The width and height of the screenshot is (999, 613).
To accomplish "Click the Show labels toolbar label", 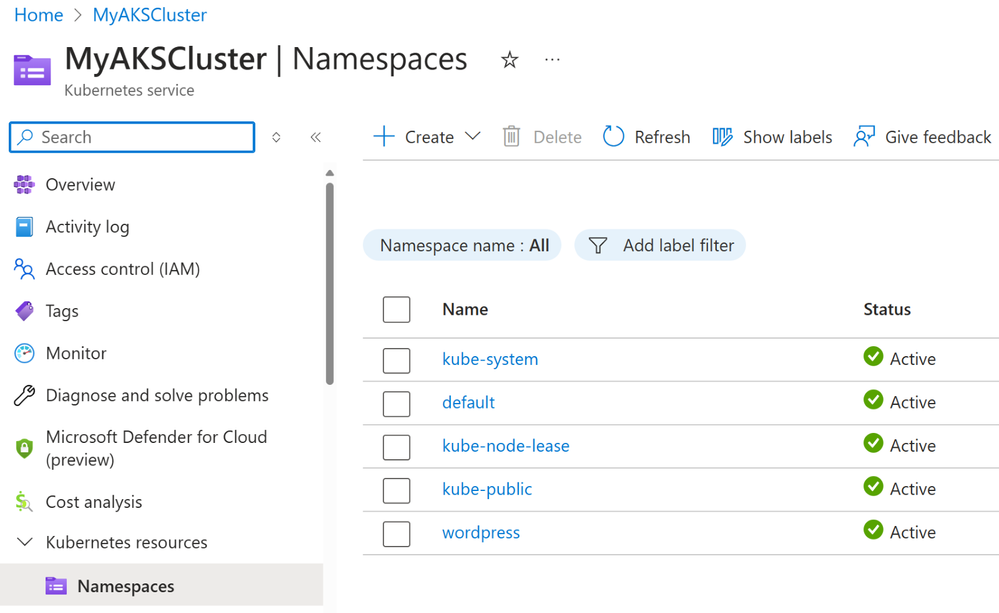I will [787, 137].
